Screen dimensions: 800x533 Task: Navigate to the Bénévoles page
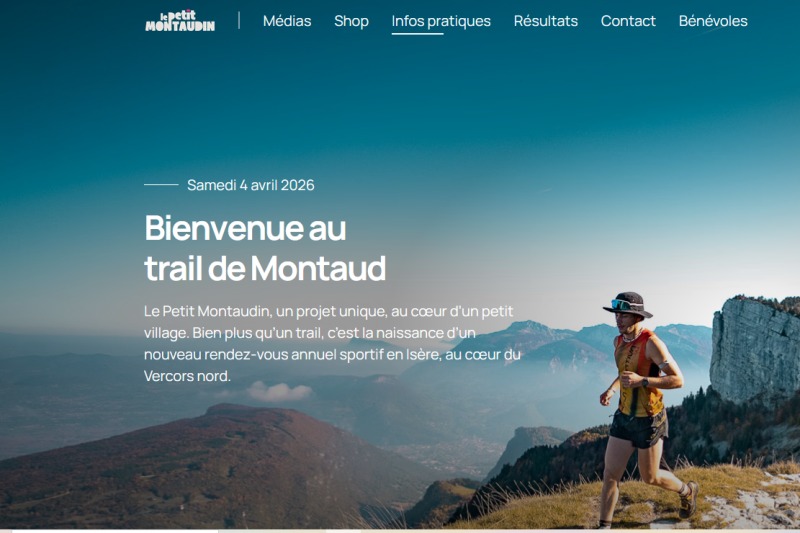[x=713, y=21]
